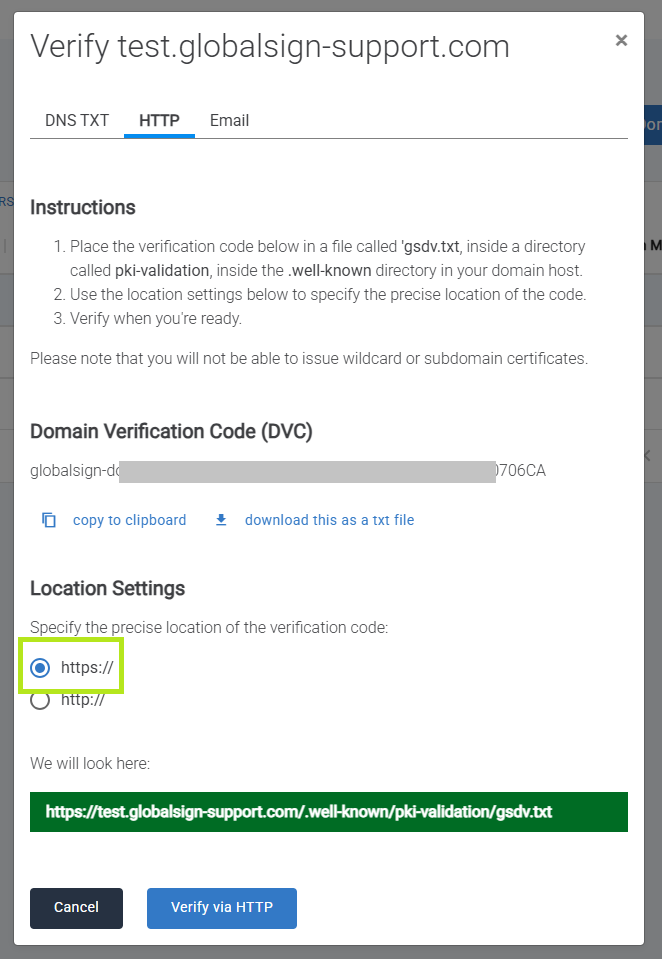Click the dialog title test.globalsign-support.com
The image size is (662, 959).
(313, 46)
